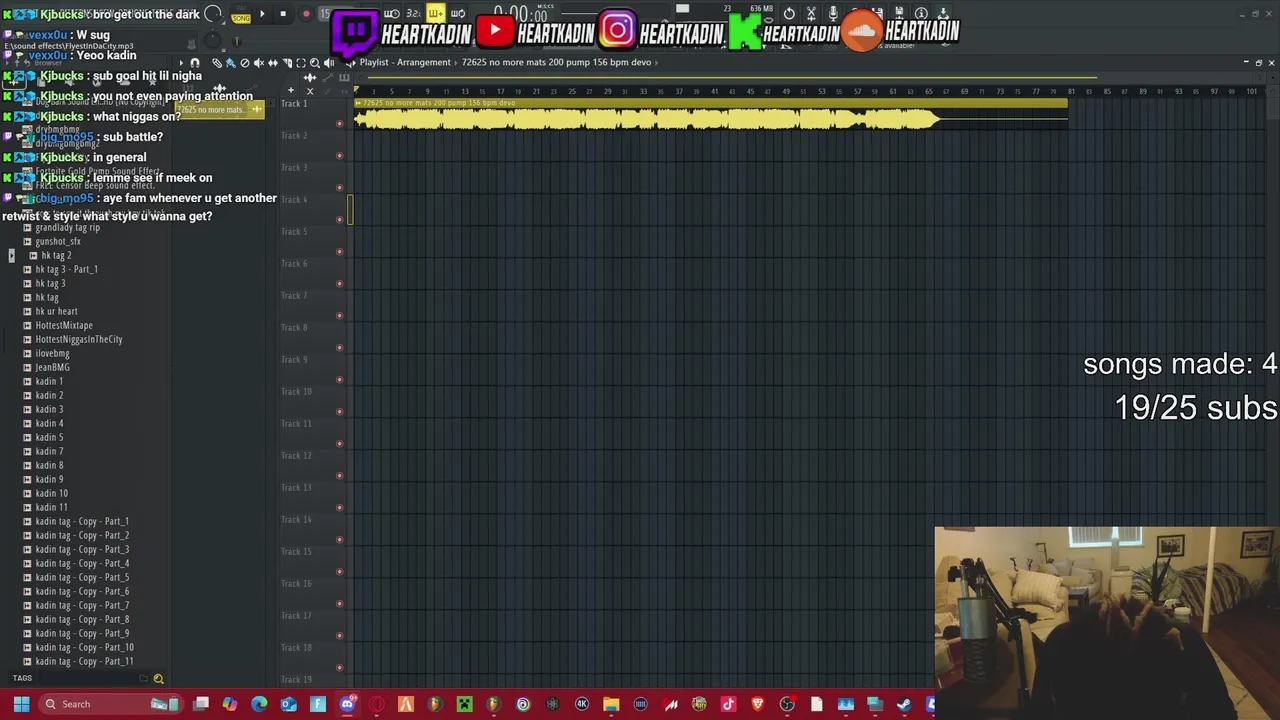Select the Slip tool in playlist toolbar
This screenshot has height=720, width=1280.
point(273,63)
